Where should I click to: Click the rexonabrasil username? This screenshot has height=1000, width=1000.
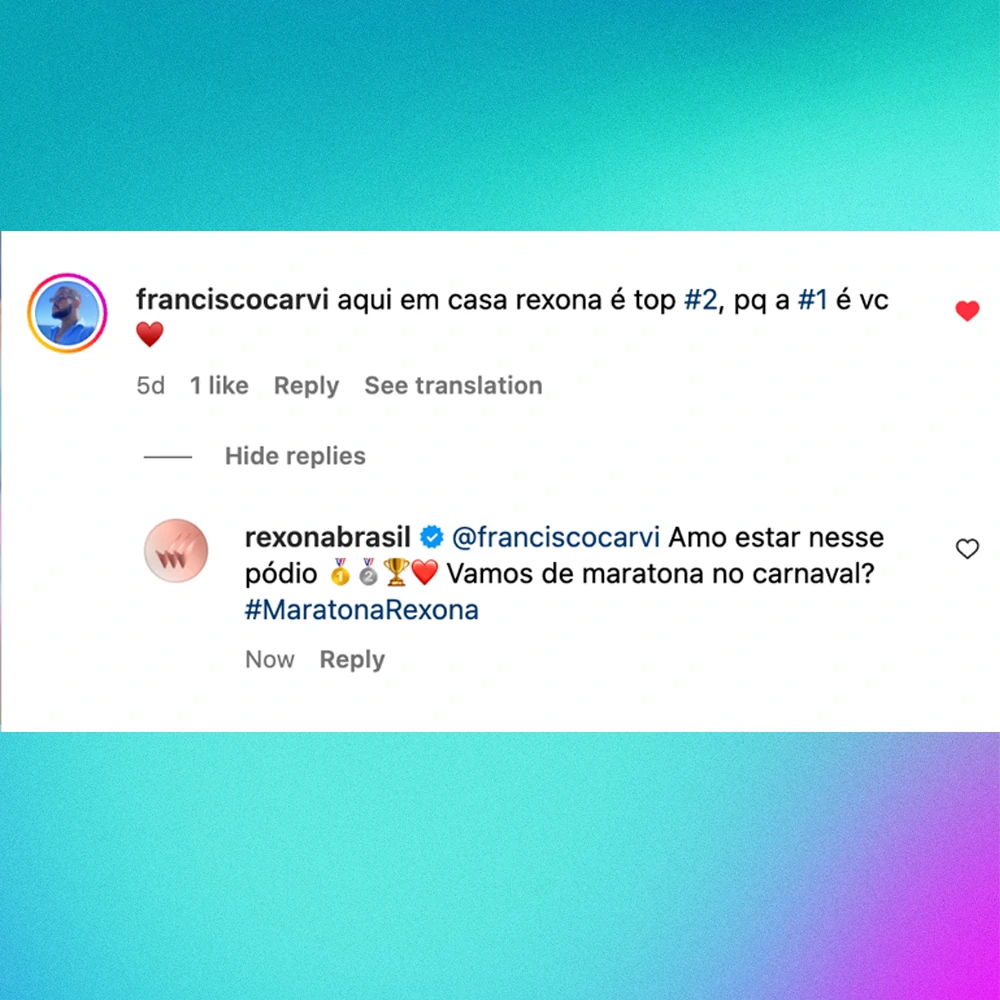click(x=328, y=538)
